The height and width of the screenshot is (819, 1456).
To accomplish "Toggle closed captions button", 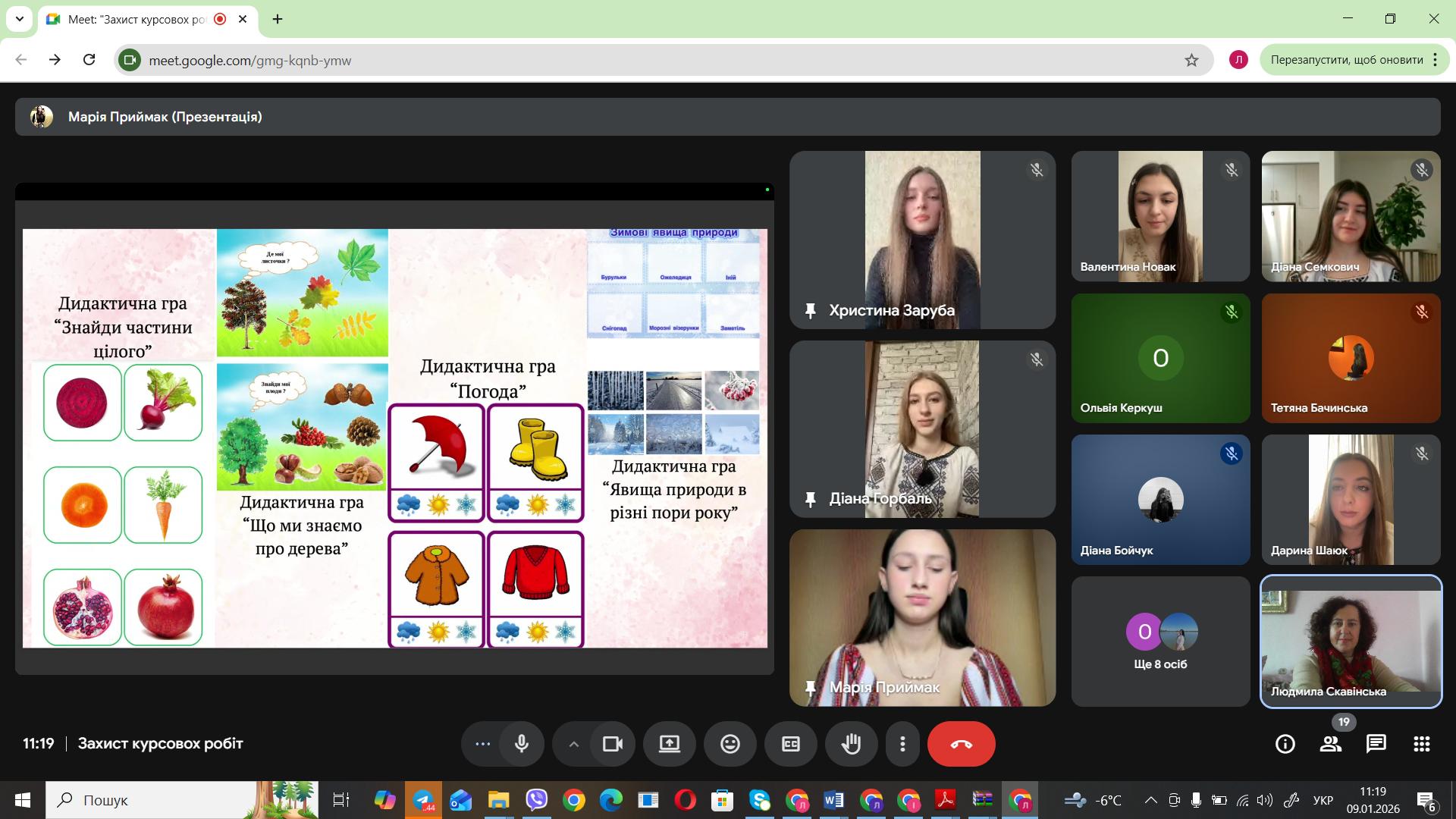I will click(790, 744).
